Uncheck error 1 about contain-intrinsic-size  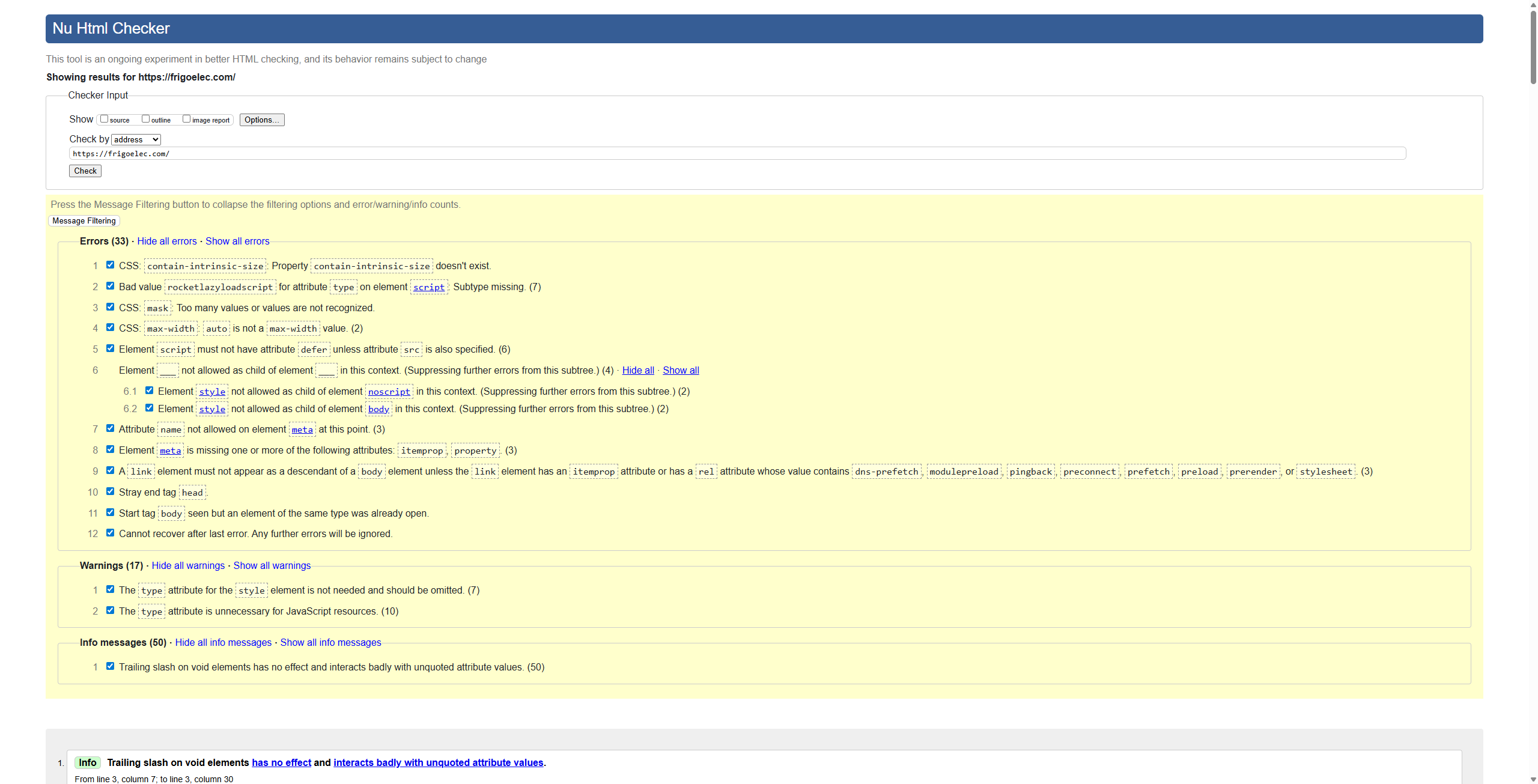point(110,264)
